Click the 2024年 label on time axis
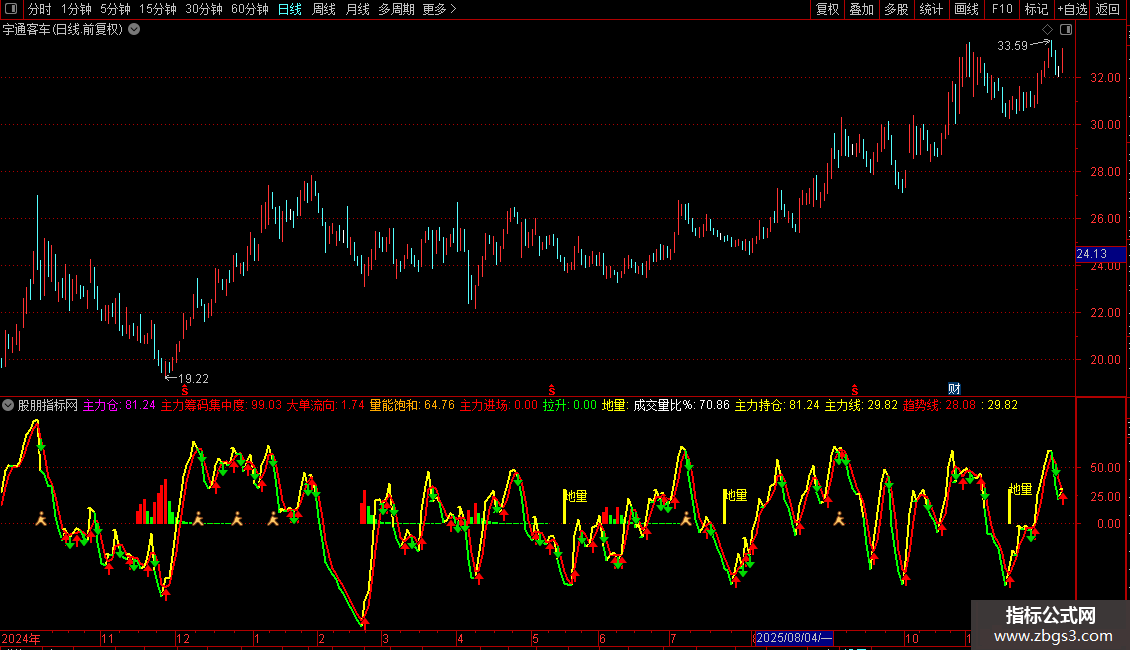 point(21,638)
